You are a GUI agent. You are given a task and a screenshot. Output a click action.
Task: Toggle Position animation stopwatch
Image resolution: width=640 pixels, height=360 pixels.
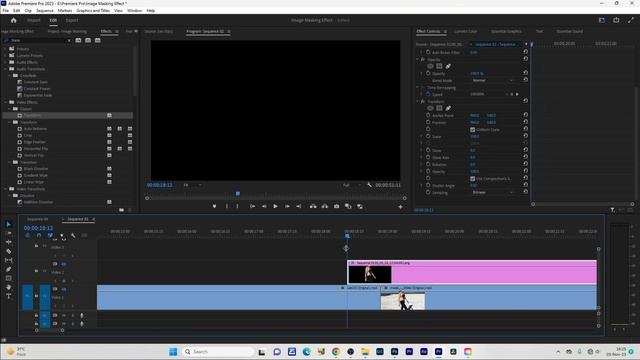(428, 122)
